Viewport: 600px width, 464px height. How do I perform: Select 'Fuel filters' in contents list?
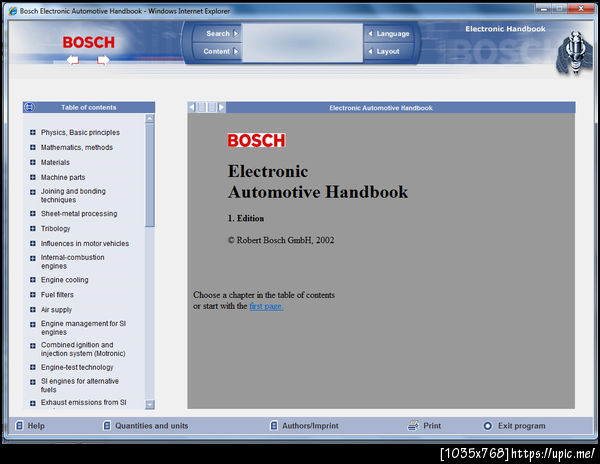pos(57,295)
